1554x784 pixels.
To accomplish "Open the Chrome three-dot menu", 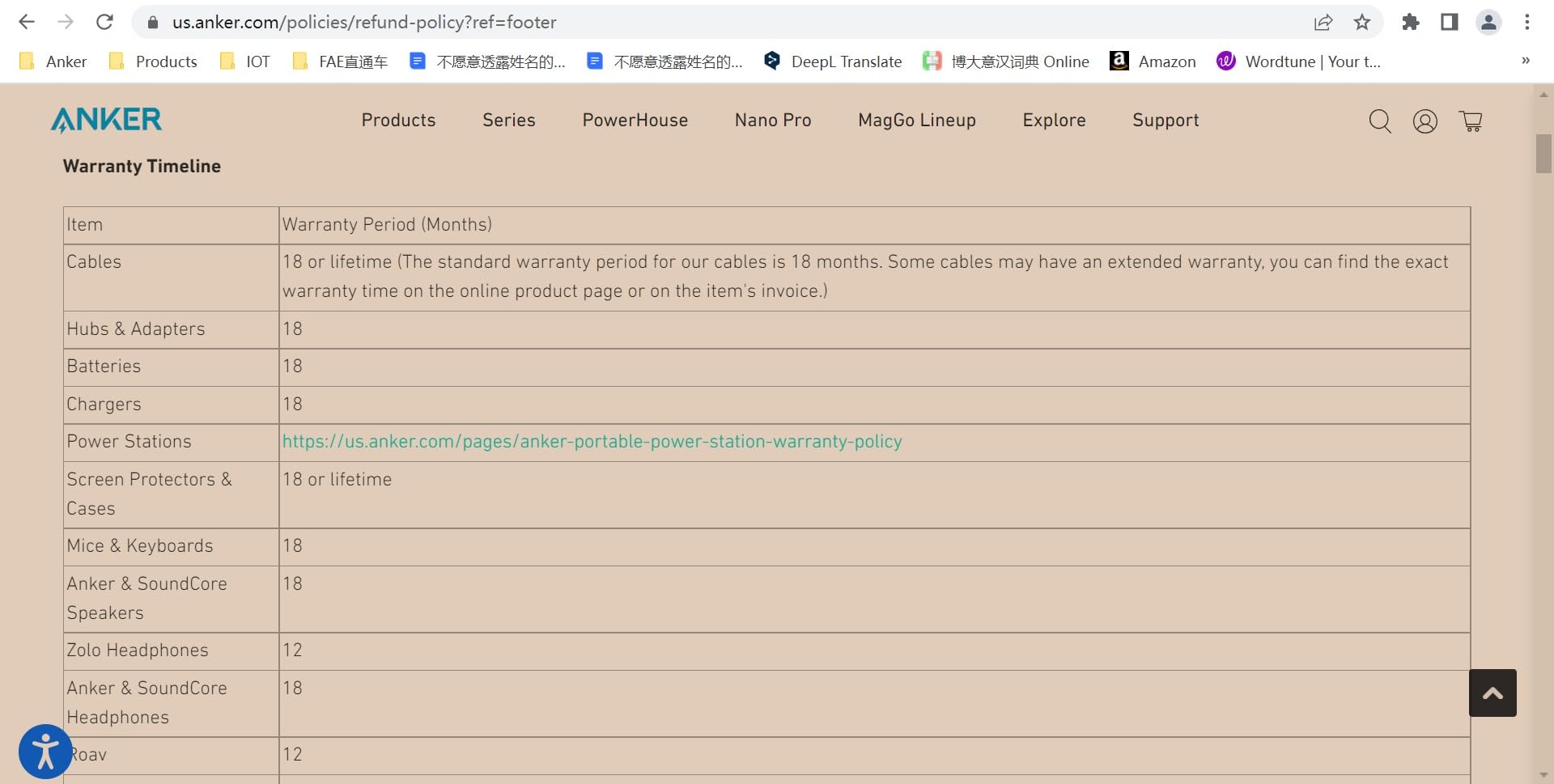I will (x=1527, y=22).
